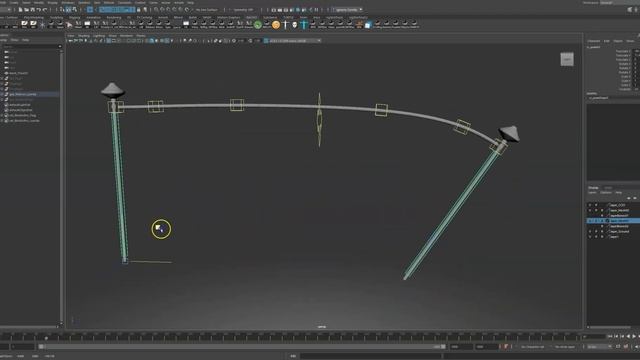Click the green circle shelf icon
This screenshot has height=360, width=640.
click(258, 25)
